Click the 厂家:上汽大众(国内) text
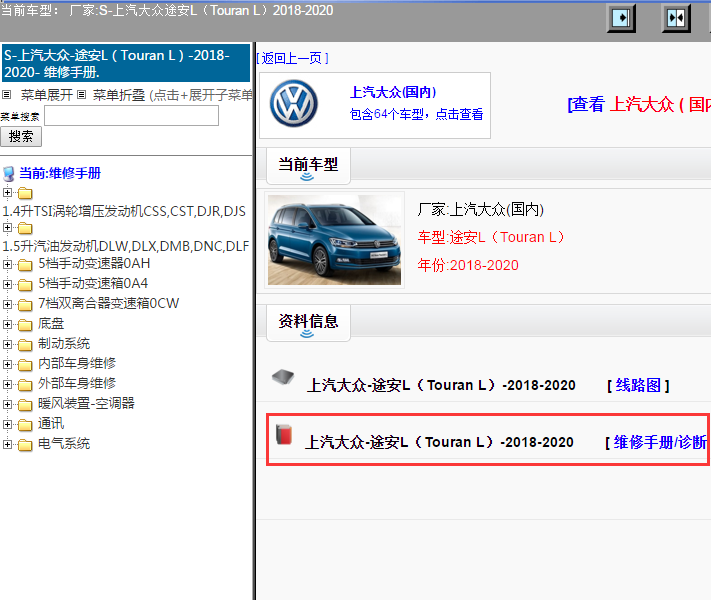Viewport: 711px width, 600px height. tap(481, 210)
